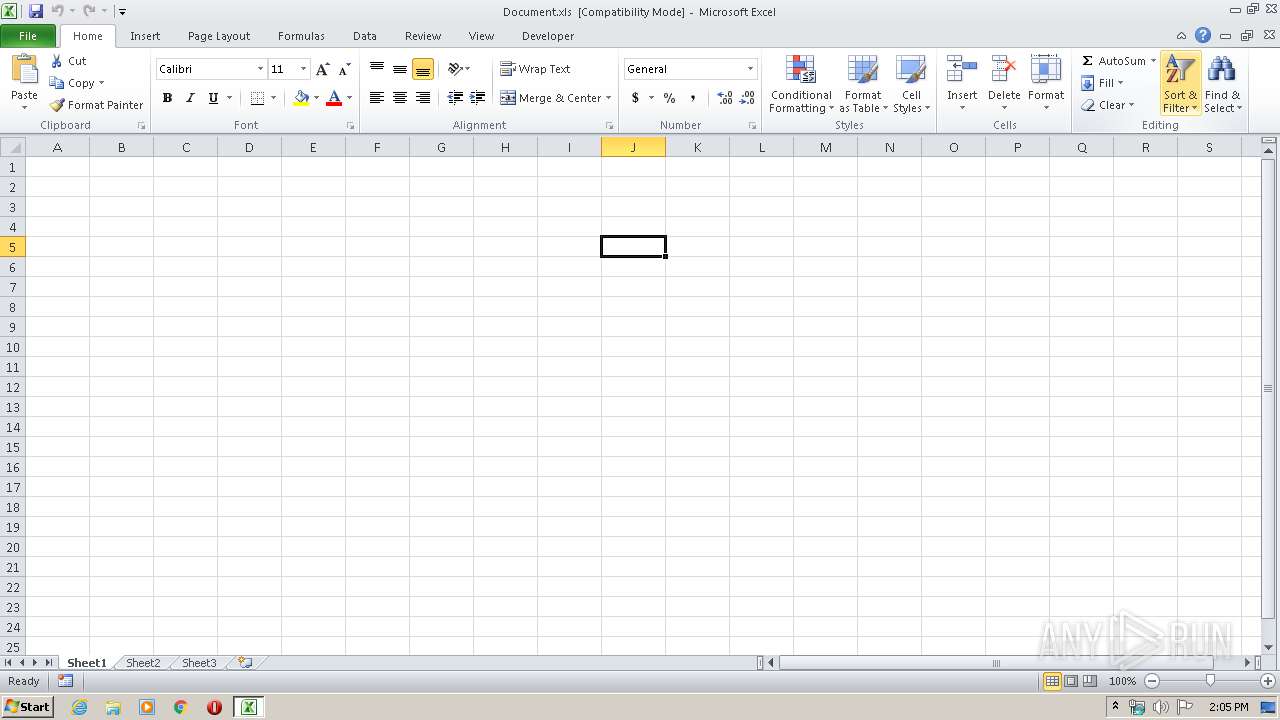Open the Calibri font name dropdown

[x=260, y=69]
